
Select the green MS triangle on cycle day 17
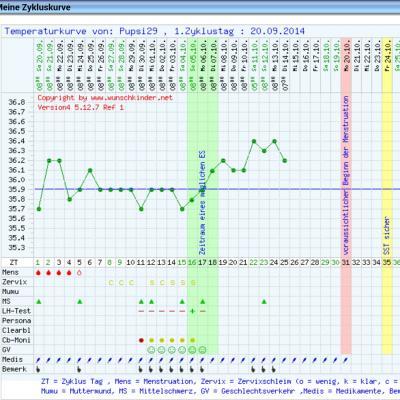tap(203, 301)
